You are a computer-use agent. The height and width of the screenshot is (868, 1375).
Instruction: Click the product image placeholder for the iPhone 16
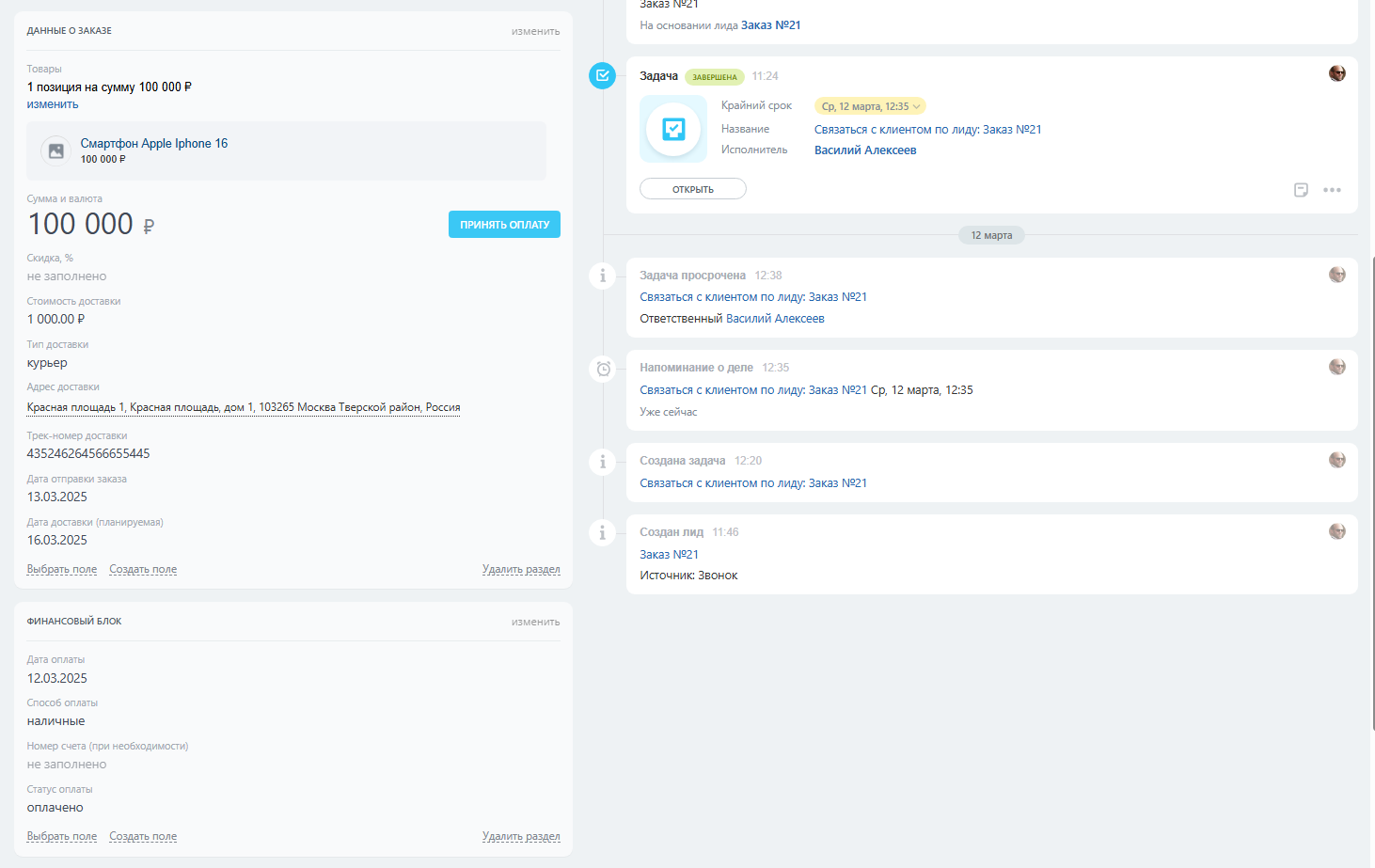click(x=56, y=150)
